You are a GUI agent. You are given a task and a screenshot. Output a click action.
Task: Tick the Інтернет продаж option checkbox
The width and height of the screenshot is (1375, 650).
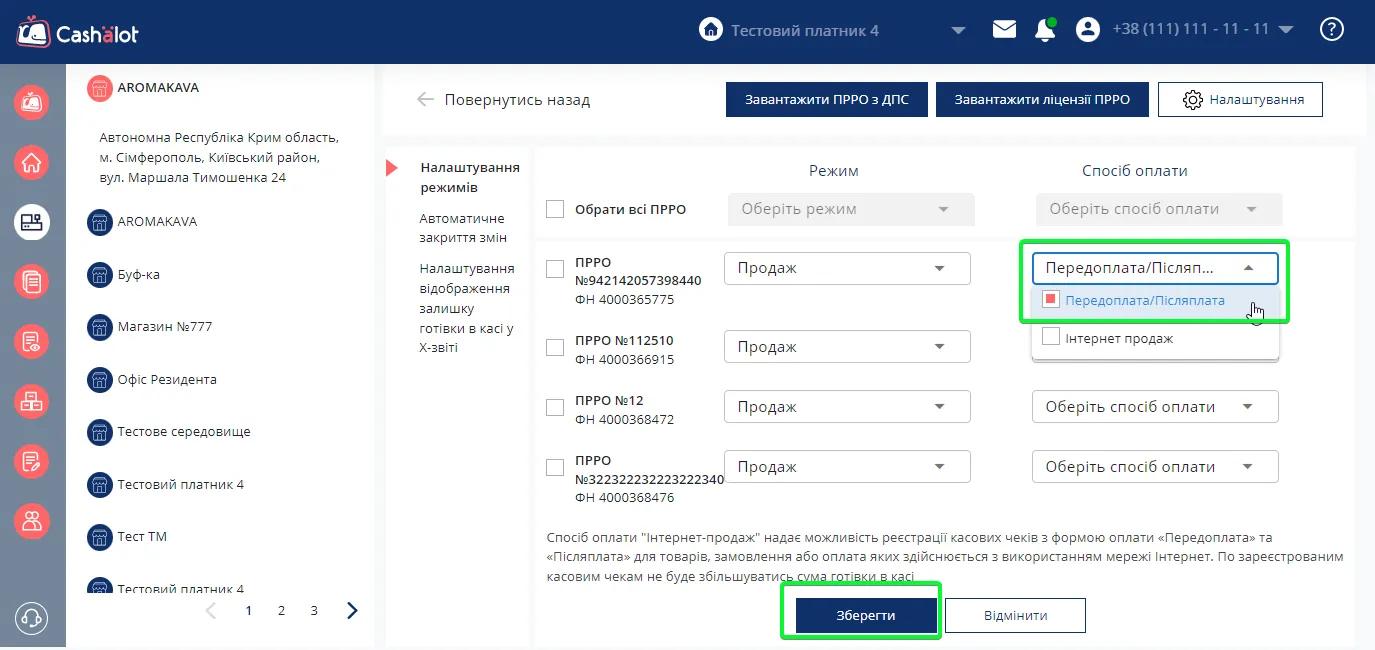[1050, 337]
